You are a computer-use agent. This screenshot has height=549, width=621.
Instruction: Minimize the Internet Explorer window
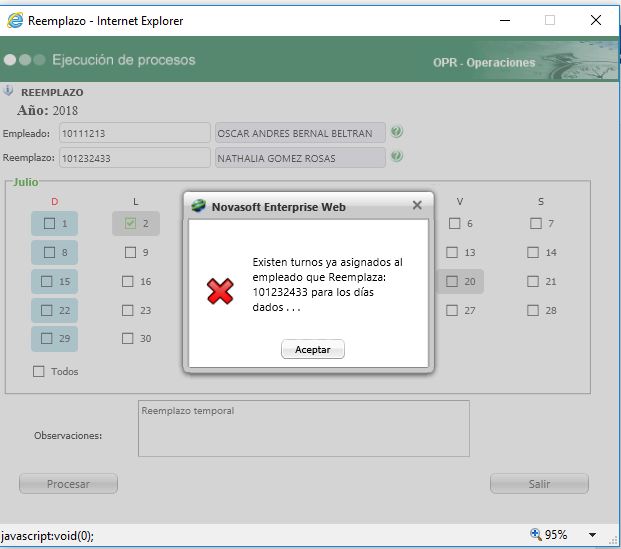[505, 20]
